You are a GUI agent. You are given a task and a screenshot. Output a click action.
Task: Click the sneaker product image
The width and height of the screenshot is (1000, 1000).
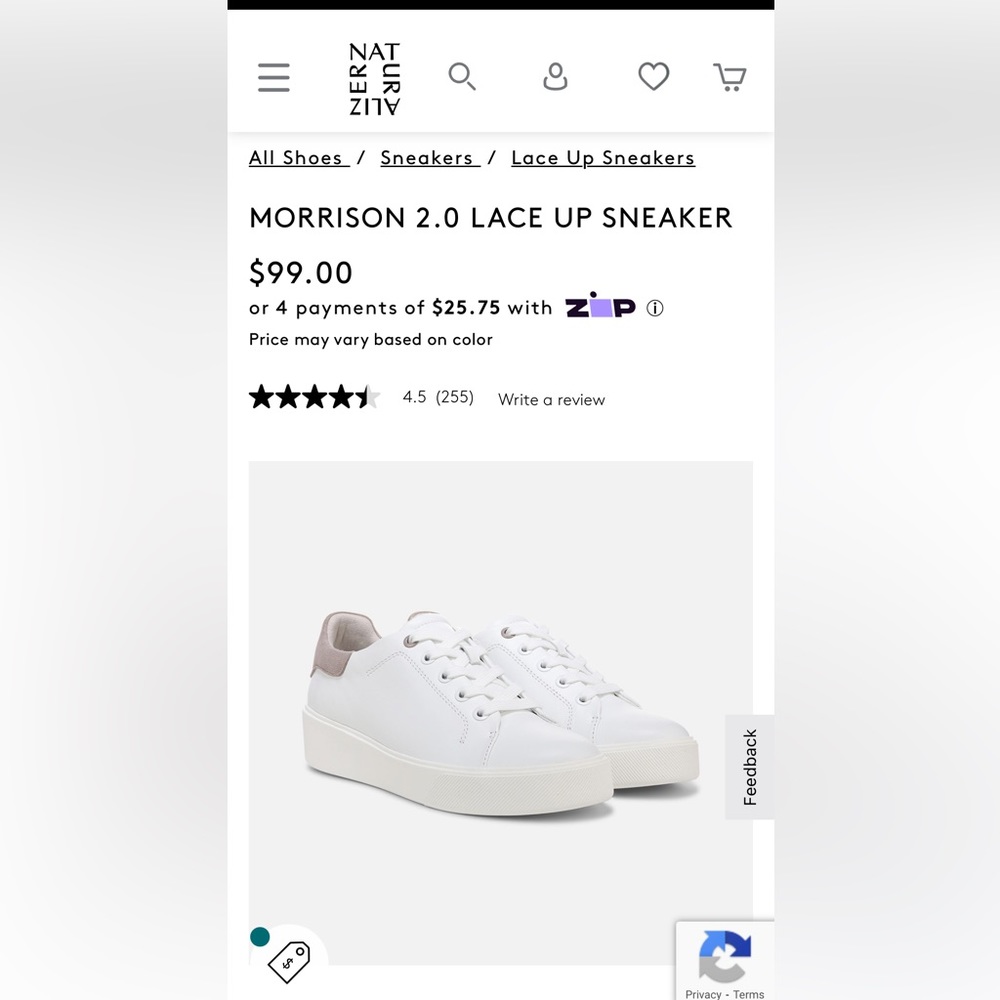point(500,710)
